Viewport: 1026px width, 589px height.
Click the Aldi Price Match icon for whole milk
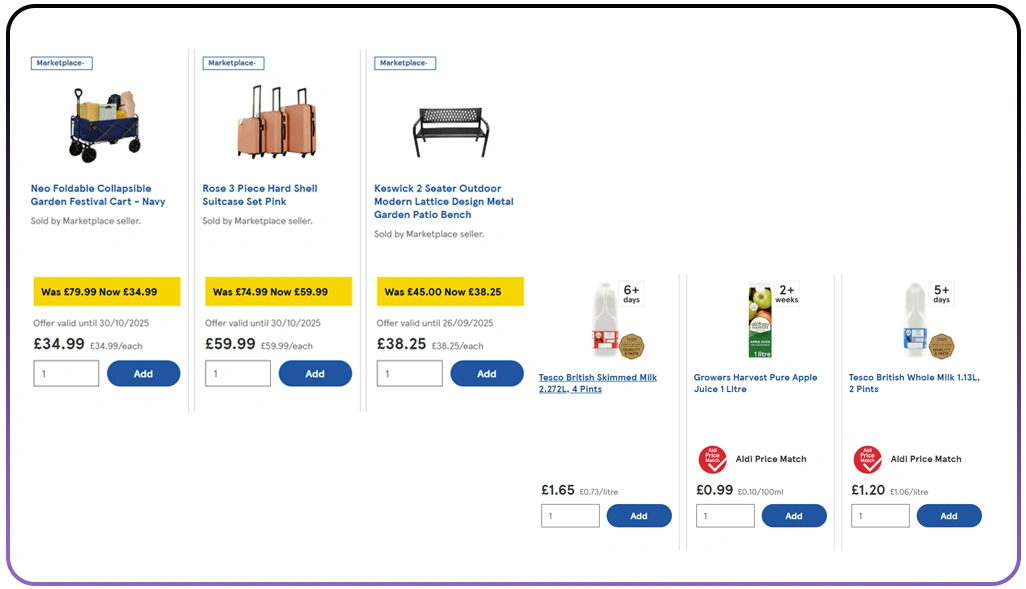click(868, 460)
